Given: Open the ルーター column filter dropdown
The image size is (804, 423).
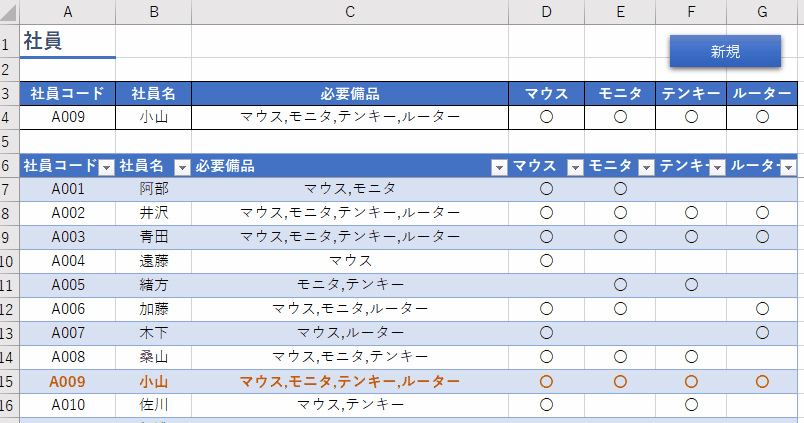Looking at the screenshot, I should pos(788,167).
